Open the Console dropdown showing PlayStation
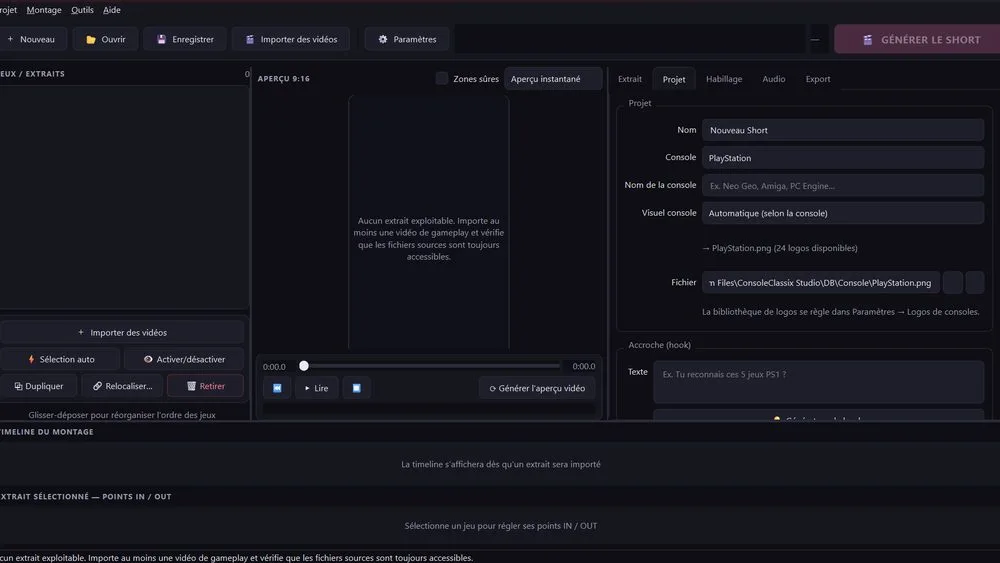Viewport: 1000px width, 563px height. [842, 157]
